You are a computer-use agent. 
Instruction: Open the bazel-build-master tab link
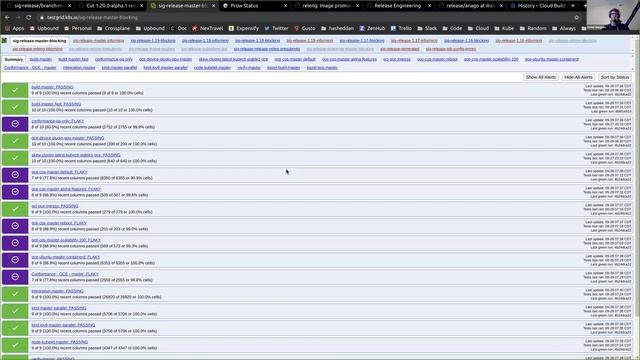click(284, 68)
